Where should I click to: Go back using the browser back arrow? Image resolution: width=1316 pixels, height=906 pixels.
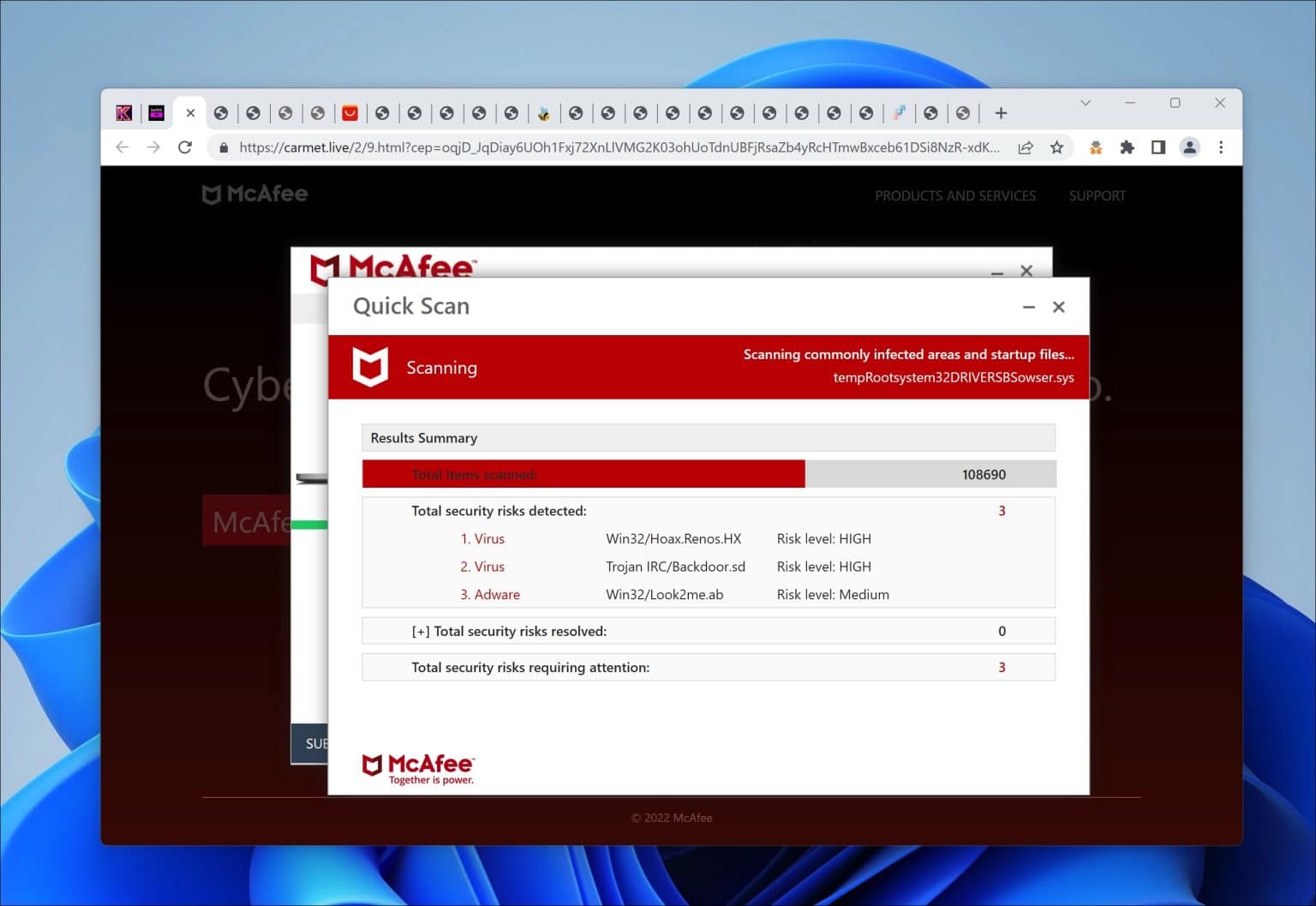pyautogui.click(x=122, y=147)
